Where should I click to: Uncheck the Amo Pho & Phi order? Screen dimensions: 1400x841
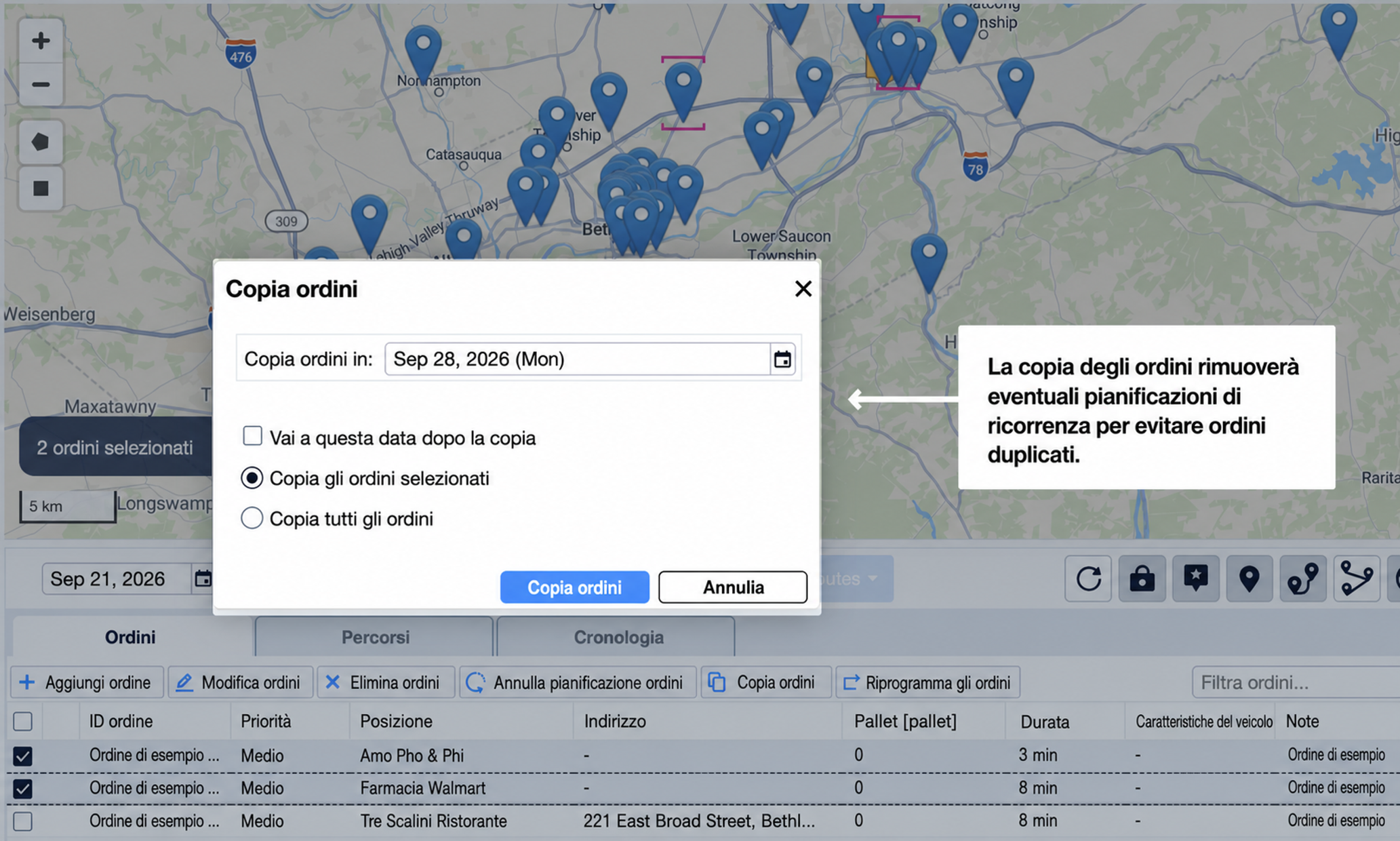pyautogui.click(x=23, y=756)
